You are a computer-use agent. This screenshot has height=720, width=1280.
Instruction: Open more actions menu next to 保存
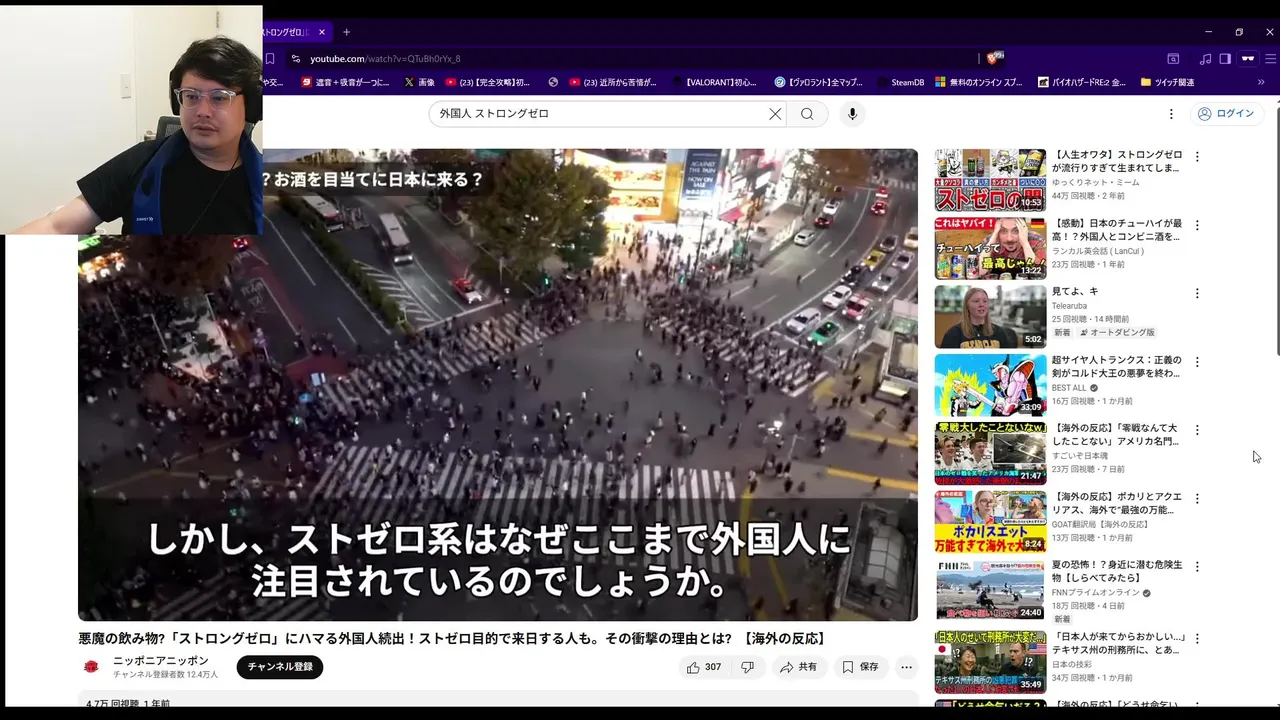[x=906, y=667]
